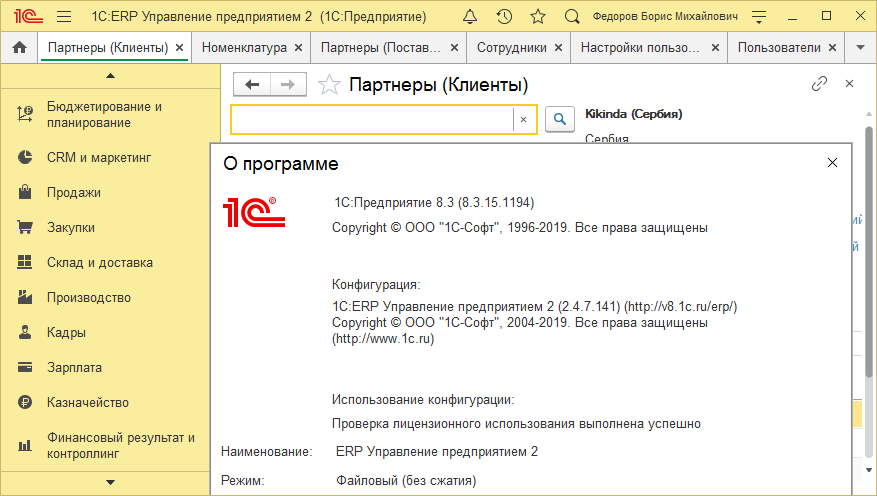
Task: Close the Партнеры (Клиенты) form
Action: pos(850,84)
